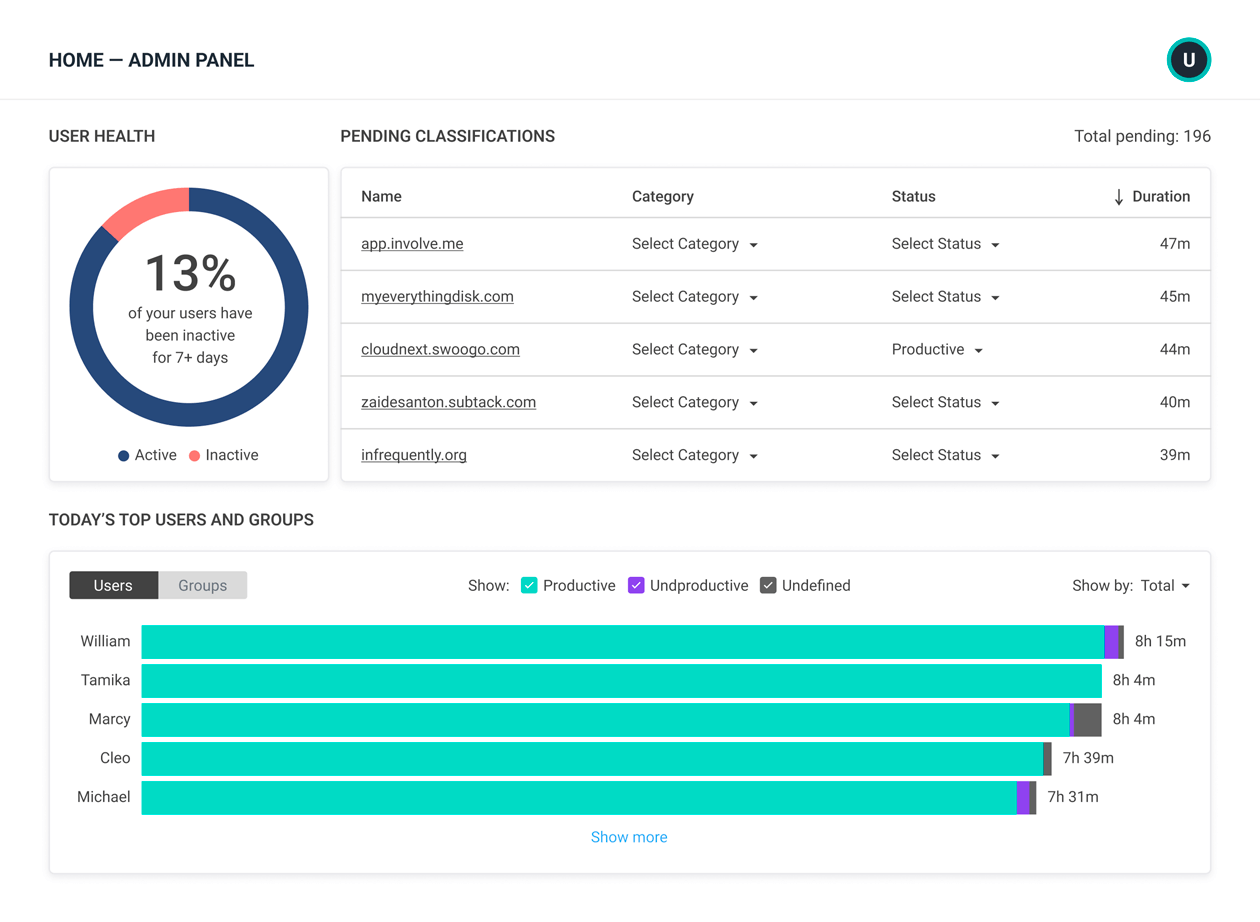The height and width of the screenshot is (922, 1260).
Task: Open the Show by Total dropdown
Action: click(x=1130, y=586)
